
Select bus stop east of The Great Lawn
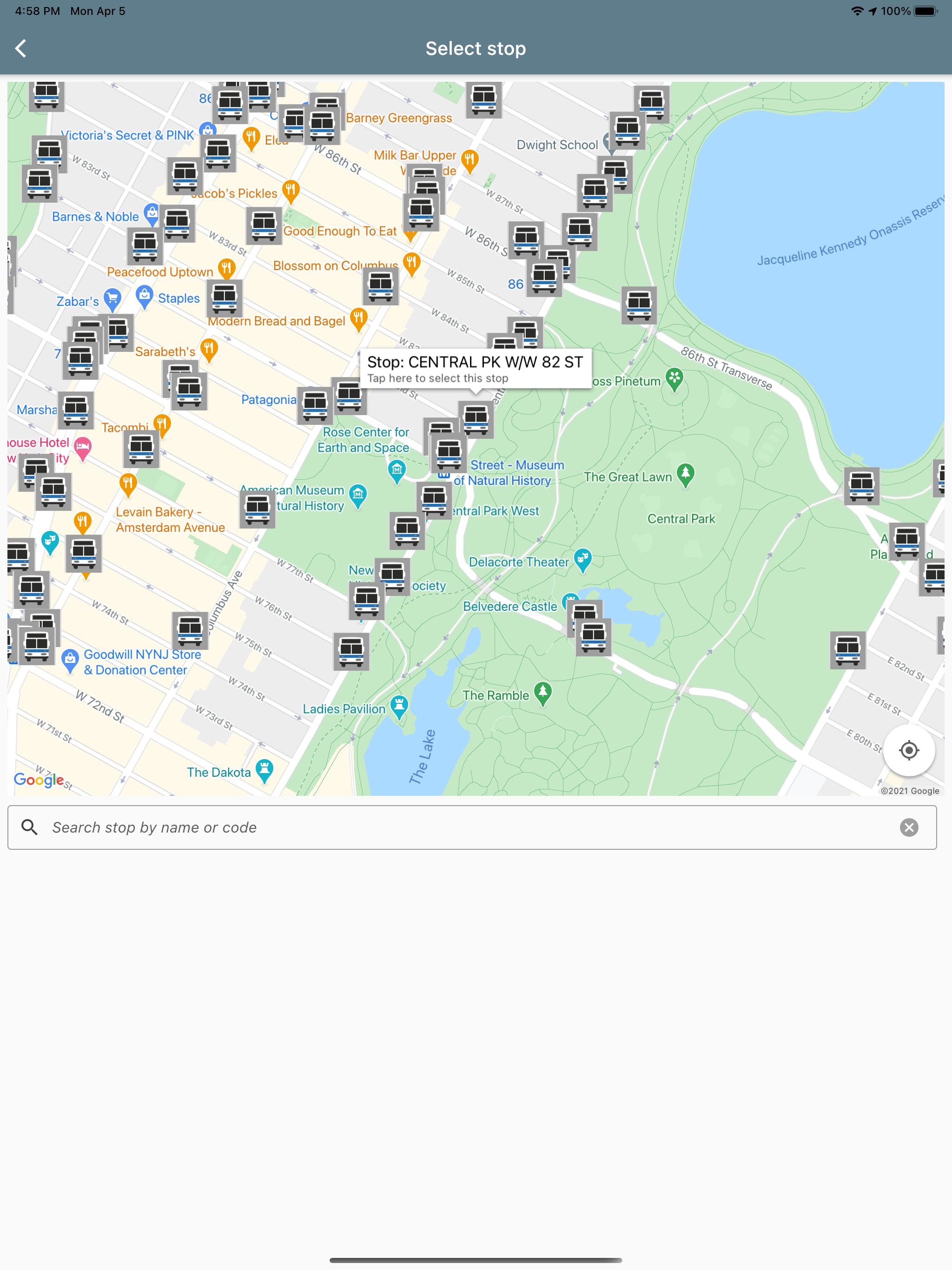click(x=862, y=486)
